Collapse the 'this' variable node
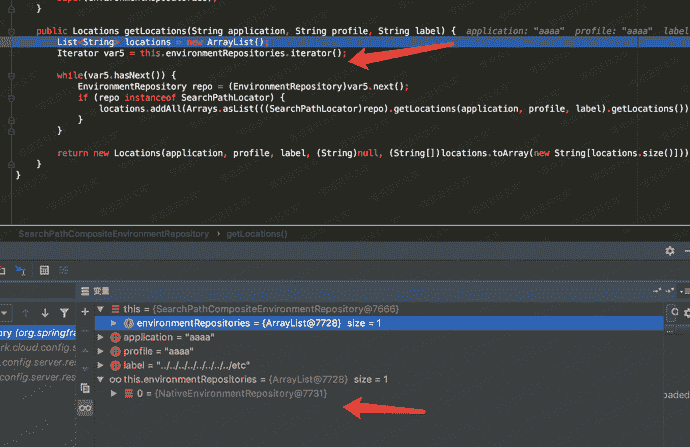This screenshot has width=690, height=447. tap(101, 310)
